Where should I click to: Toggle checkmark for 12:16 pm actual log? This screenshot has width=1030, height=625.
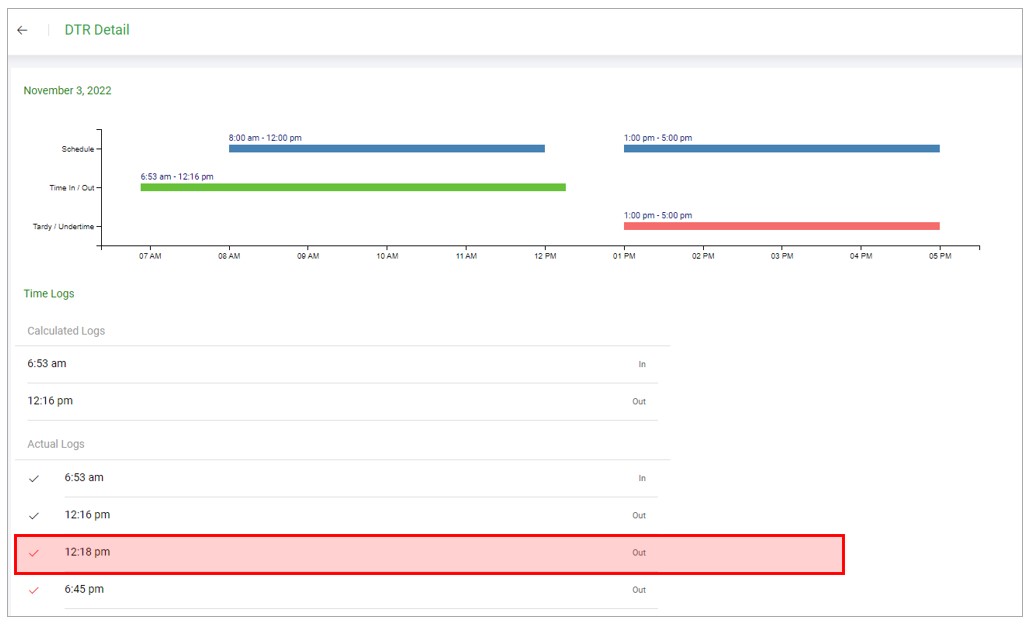coord(34,516)
